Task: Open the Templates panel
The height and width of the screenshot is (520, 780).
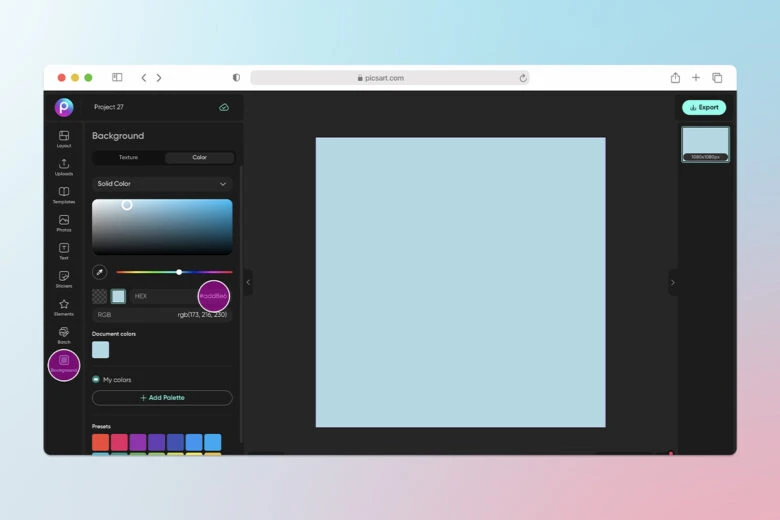Action: 64,193
